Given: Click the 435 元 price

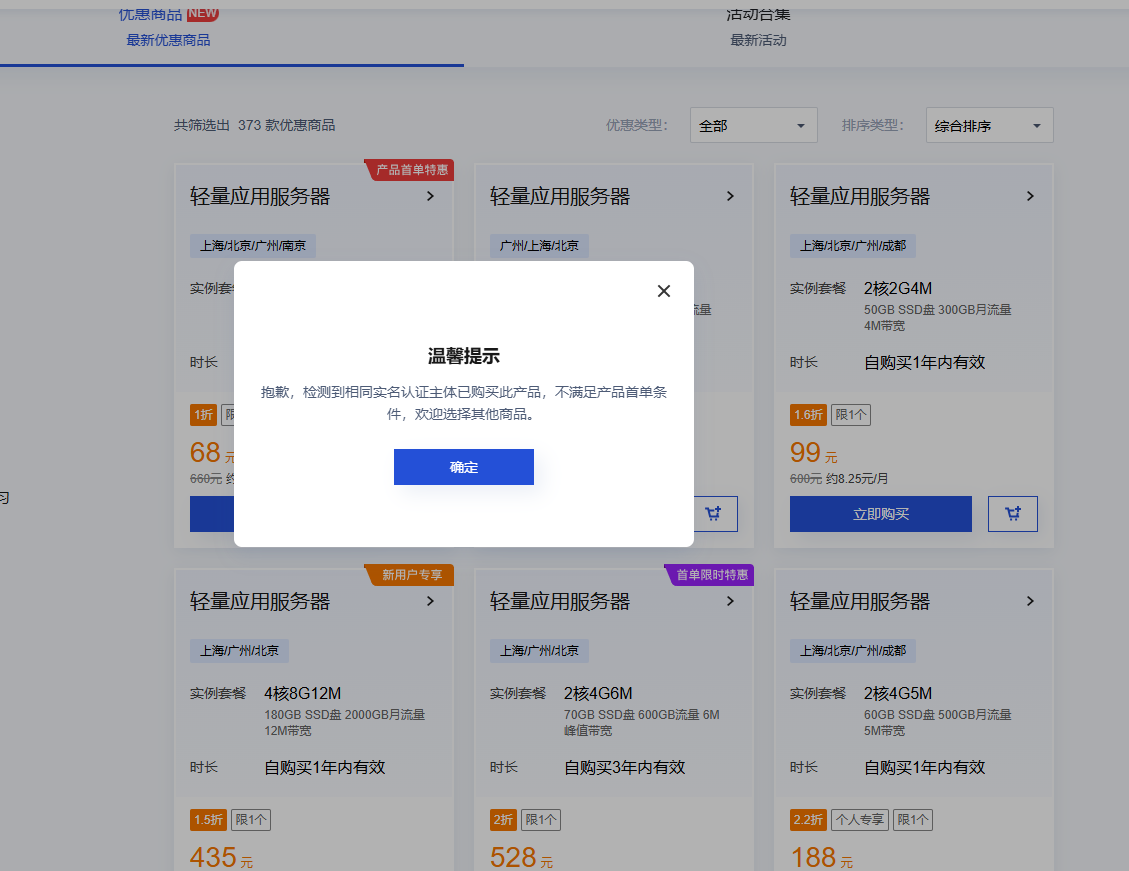Looking at the screenshot, I should click(221, 857).
